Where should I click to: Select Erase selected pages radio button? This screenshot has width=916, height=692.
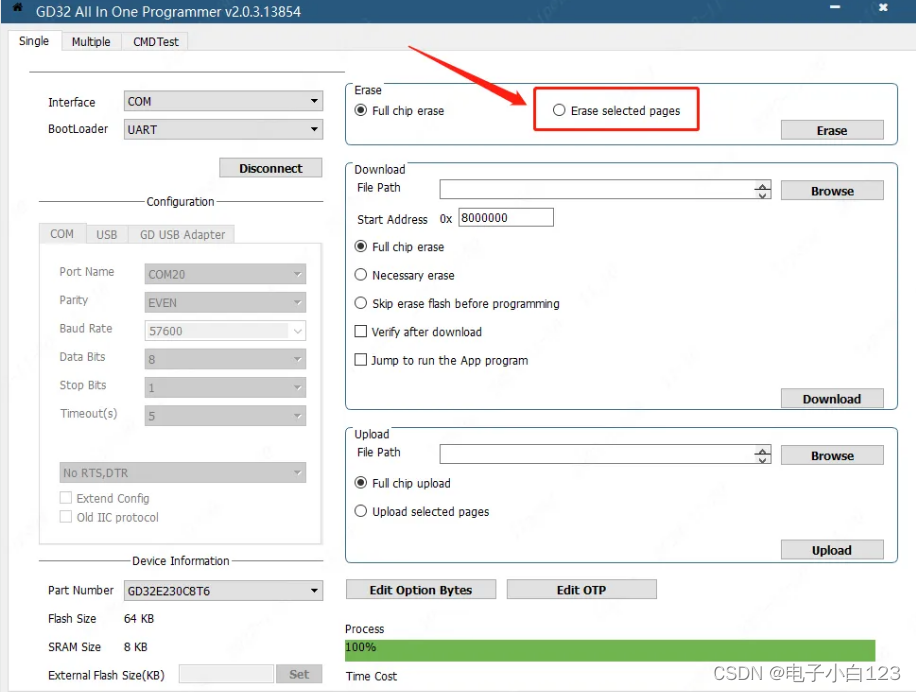point(559,110)
